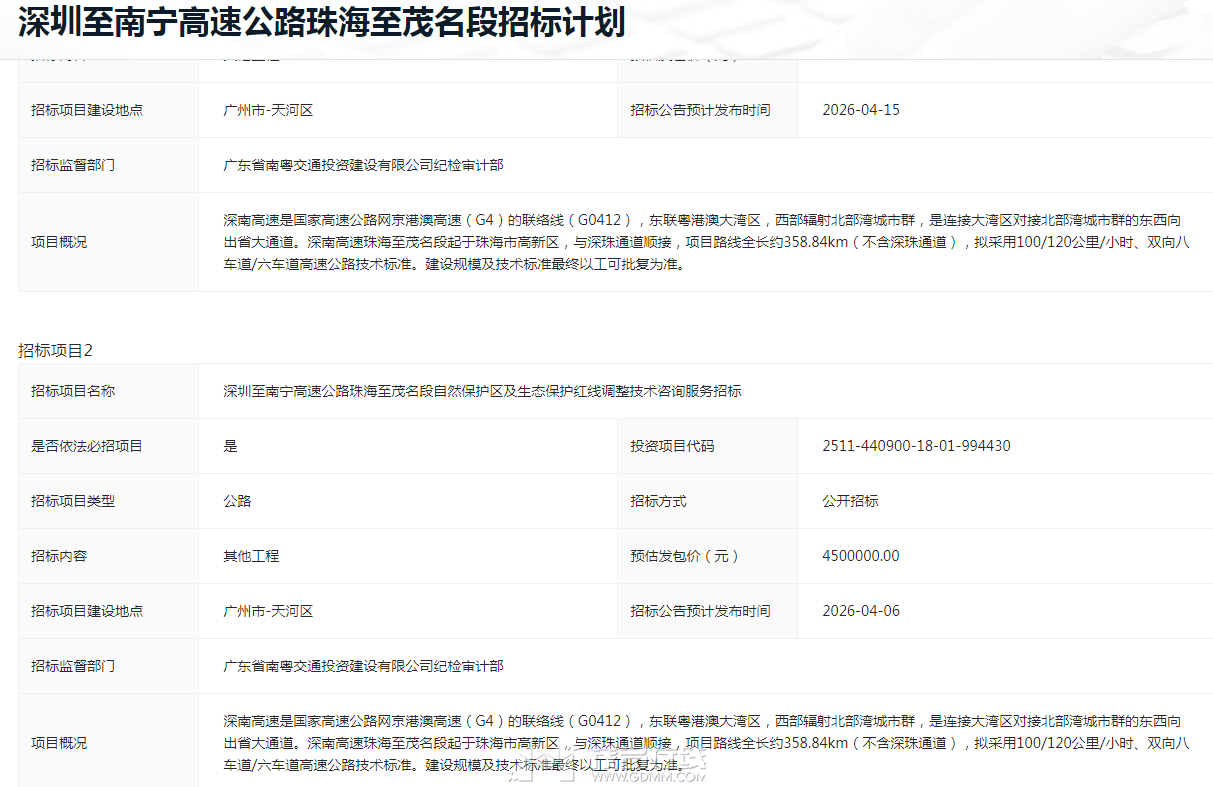Screen dimensions: 1213x787
Task: Click the 公路 project type value
Action: pos(237,501)
